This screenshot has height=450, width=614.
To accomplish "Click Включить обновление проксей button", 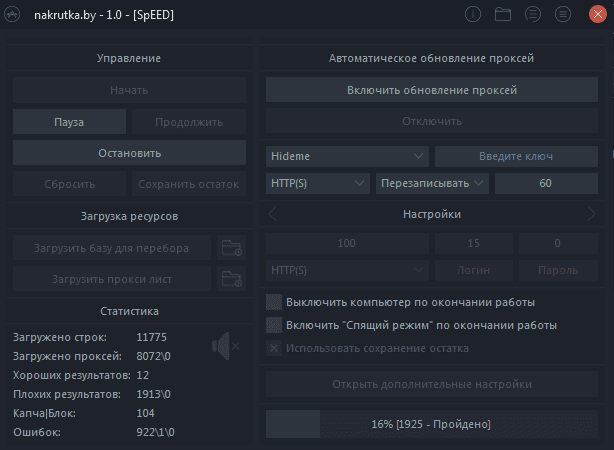I will (x=432, y=90).
